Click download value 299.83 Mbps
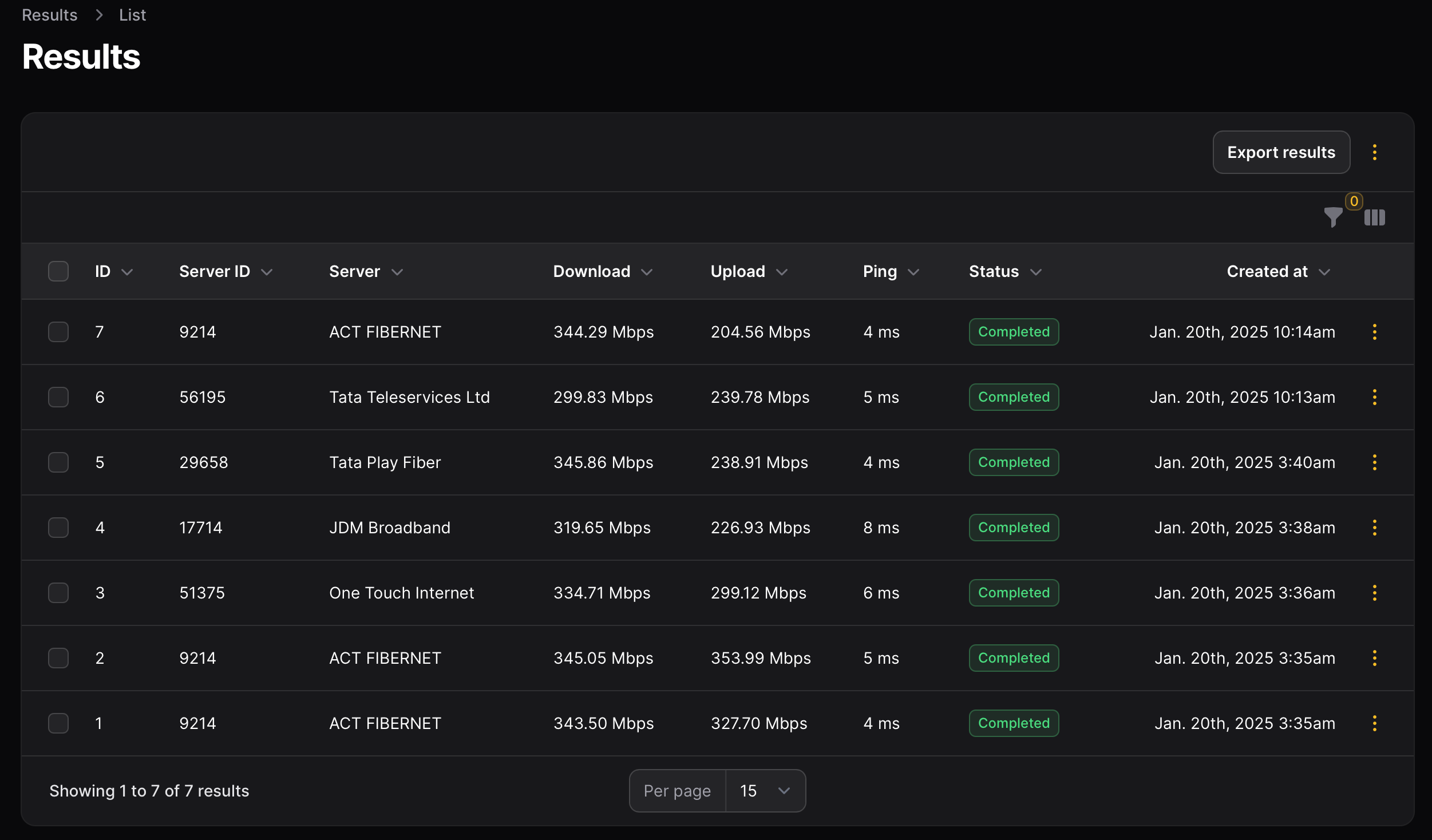The width and height of the screenshot is (1432, 840). click(x=603, y=397)
